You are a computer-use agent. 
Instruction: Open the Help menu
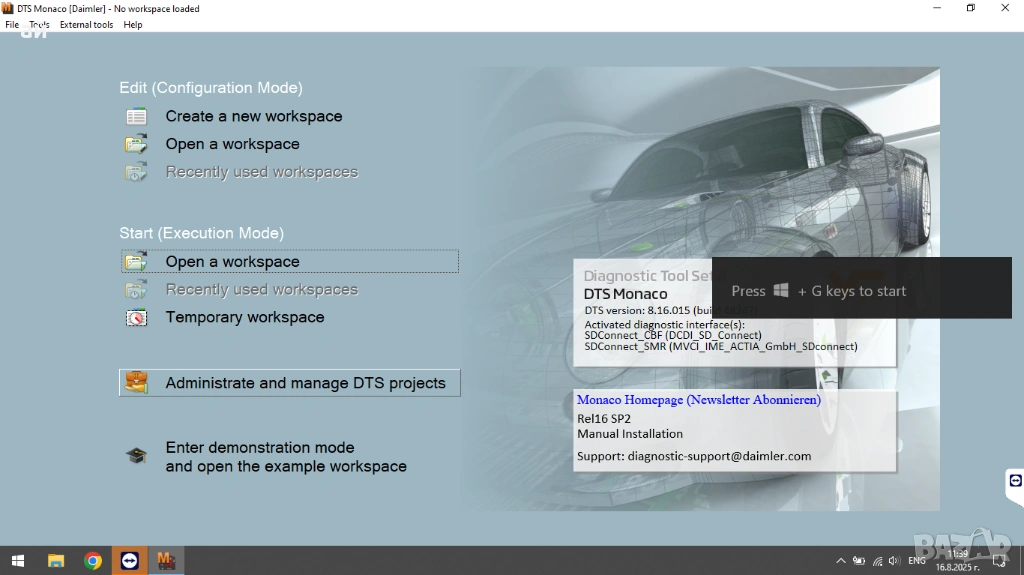click(x=133, y=25)
